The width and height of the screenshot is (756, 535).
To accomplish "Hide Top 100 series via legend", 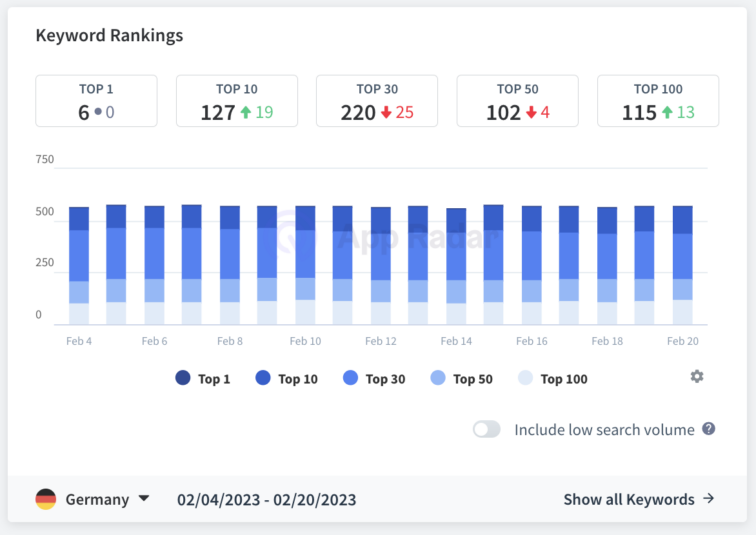I will point(553,379).
